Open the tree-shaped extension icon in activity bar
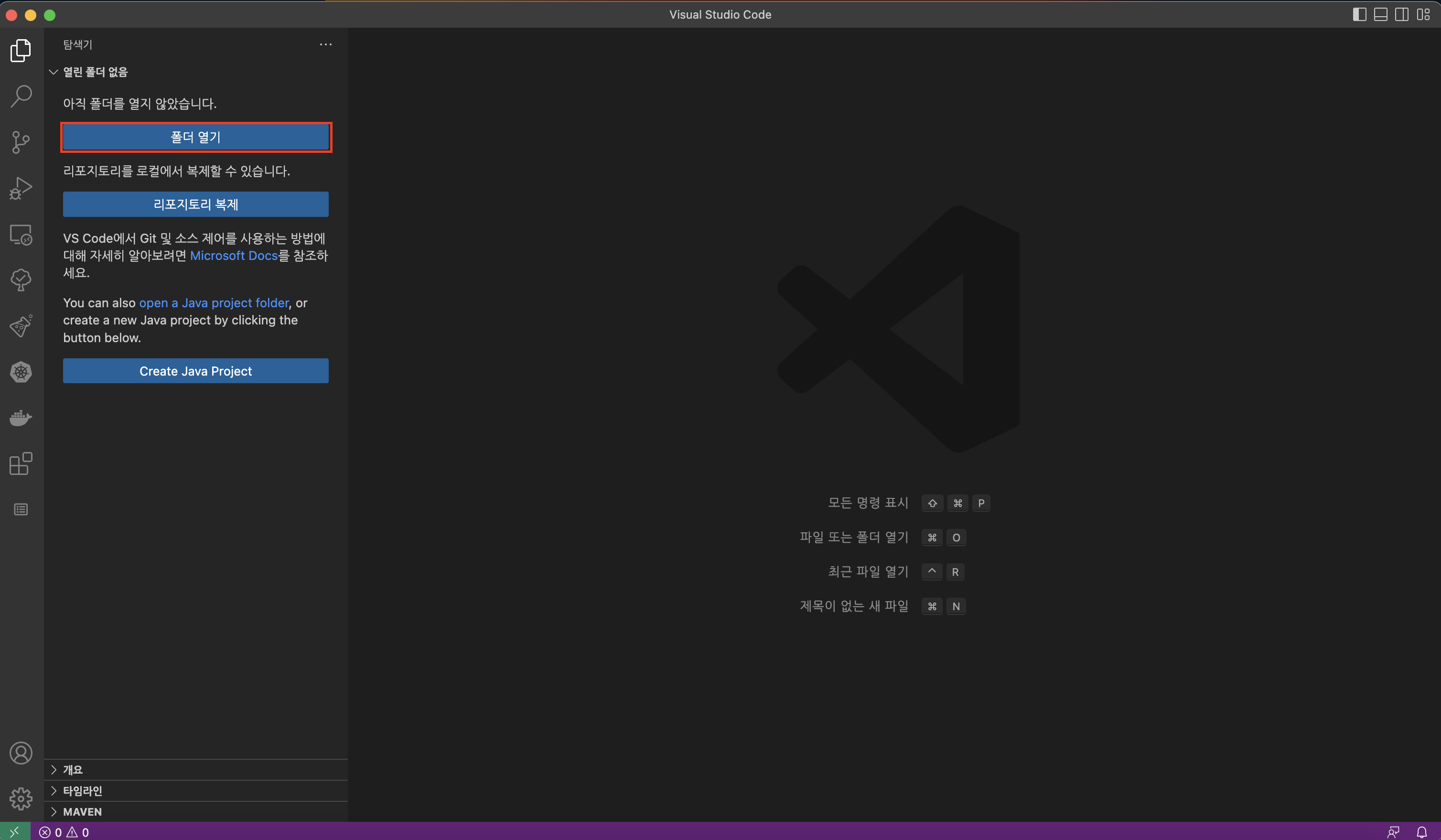This screenshot has height=840, width=1441. (21, 280)
